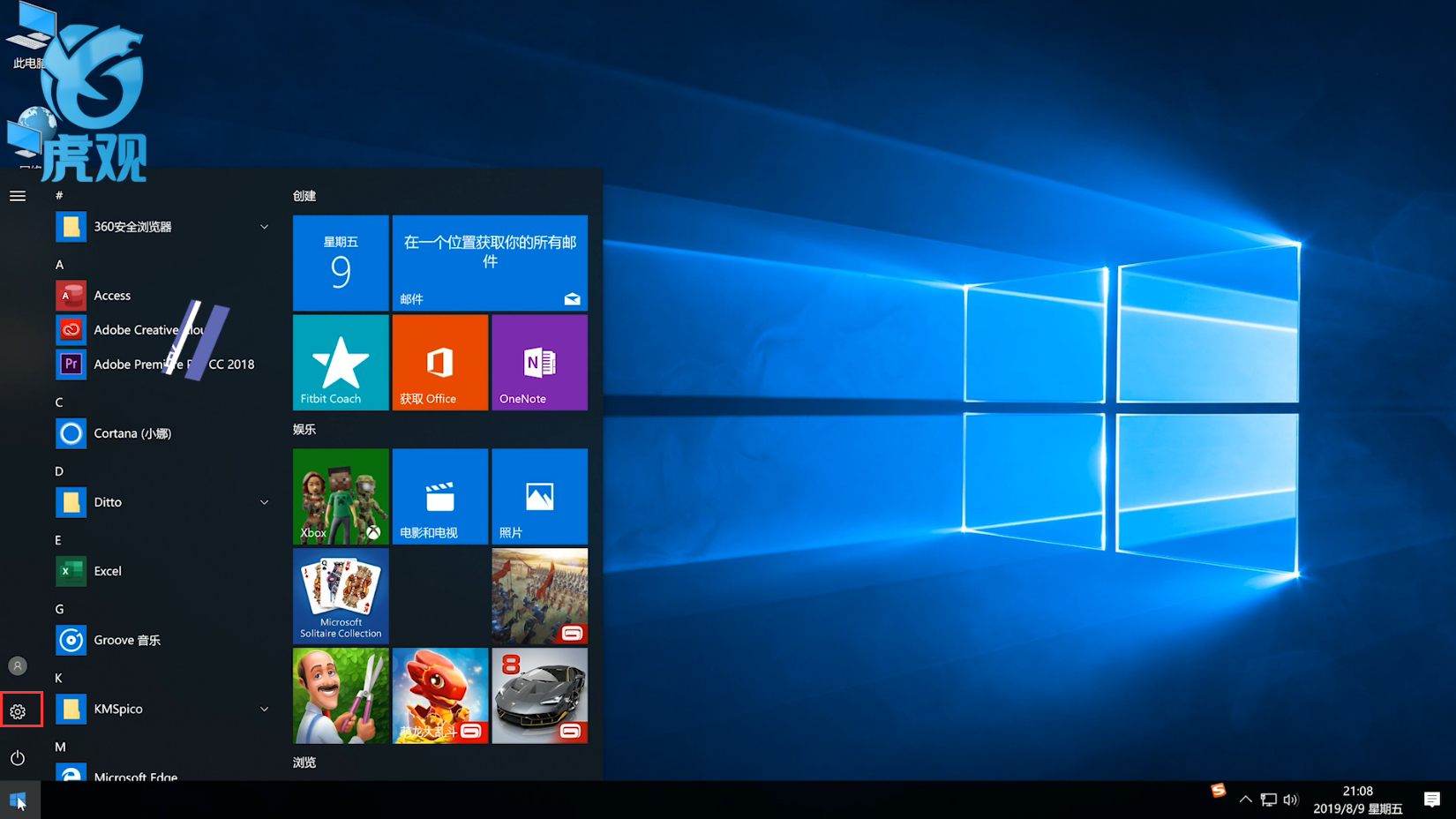1456x819 pixels.
Task: Open the 邮件 mail tile
Action: pos(490,263)
